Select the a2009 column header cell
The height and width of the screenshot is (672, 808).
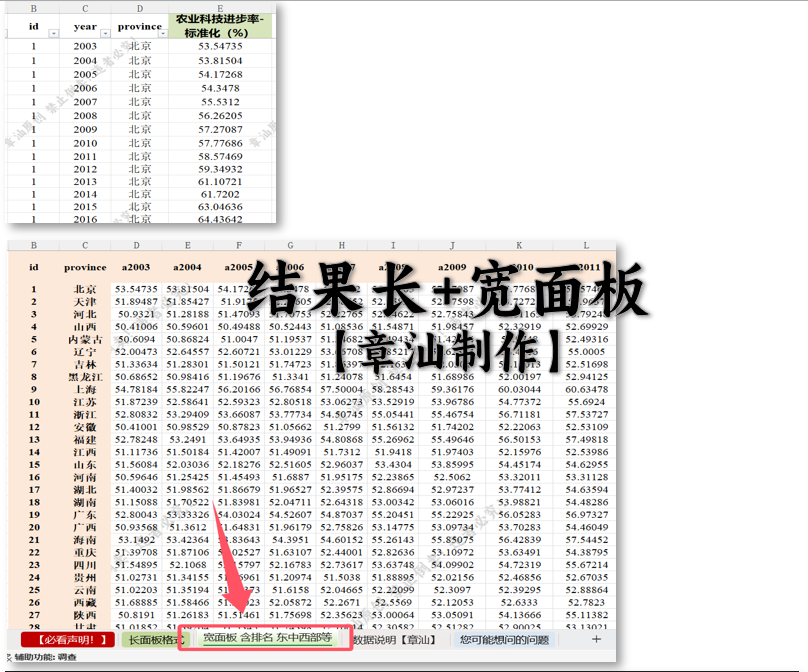452,267
